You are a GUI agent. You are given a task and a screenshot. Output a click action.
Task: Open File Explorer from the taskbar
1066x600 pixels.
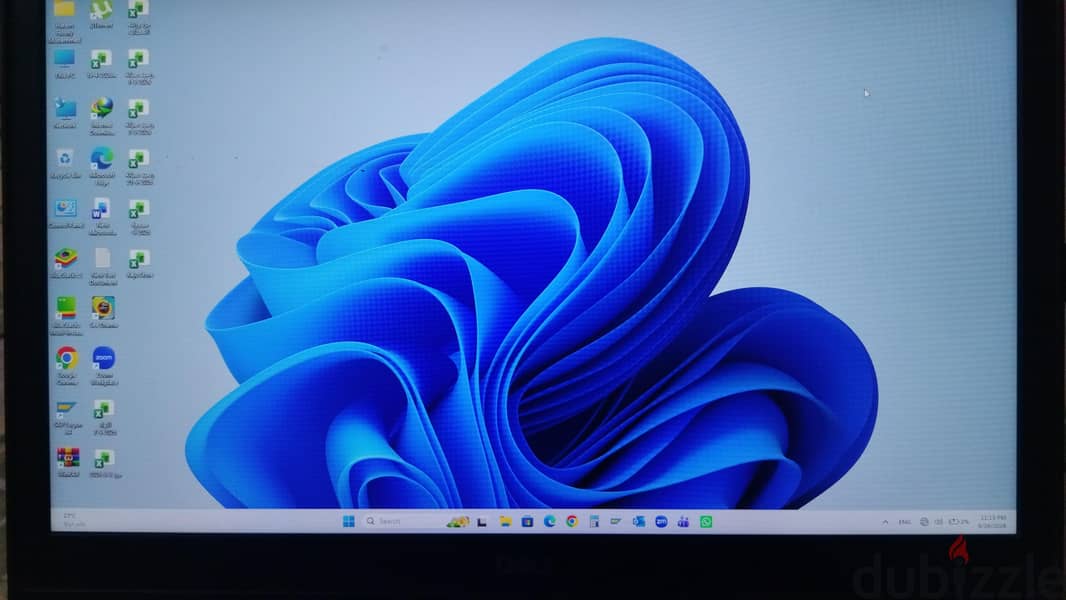coord(505,521)
